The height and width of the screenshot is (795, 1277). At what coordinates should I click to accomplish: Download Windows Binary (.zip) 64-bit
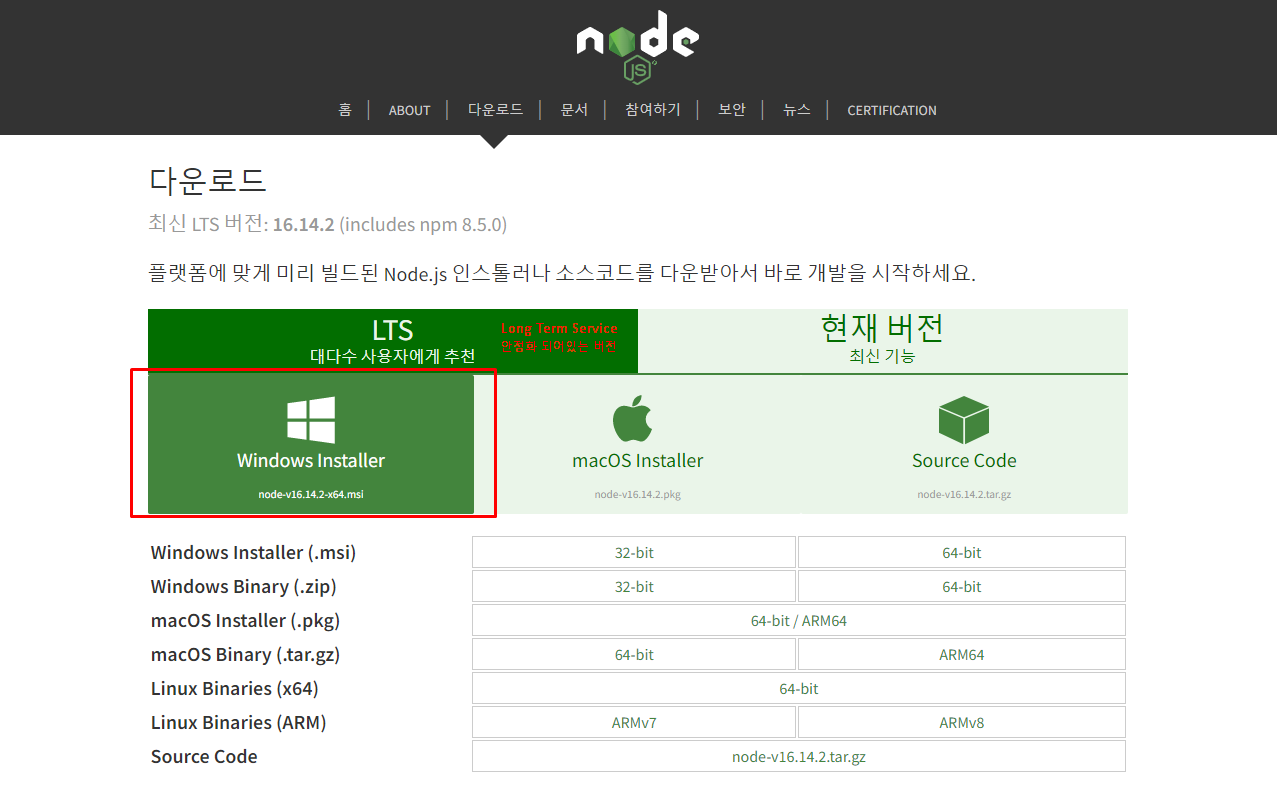click(x=962, y=586)
